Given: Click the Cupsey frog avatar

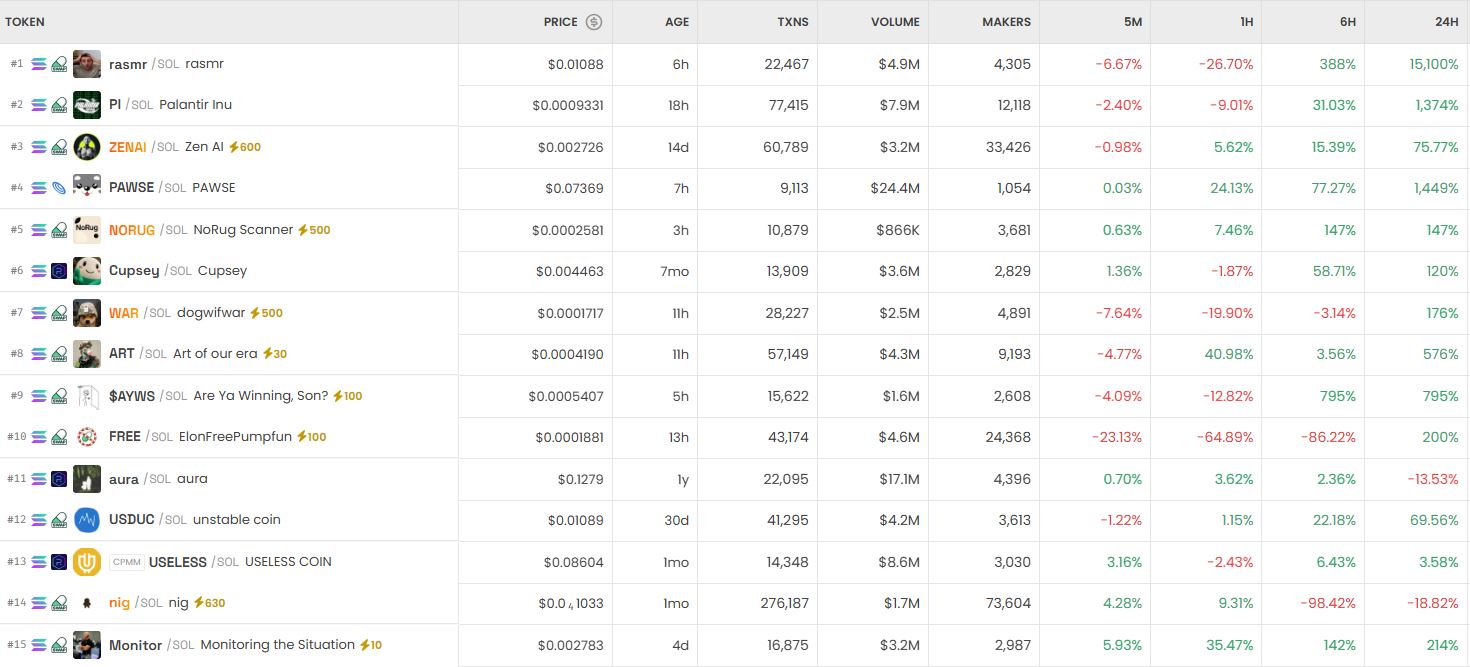Looking at the screenshot, I should [x=87, y=271].
